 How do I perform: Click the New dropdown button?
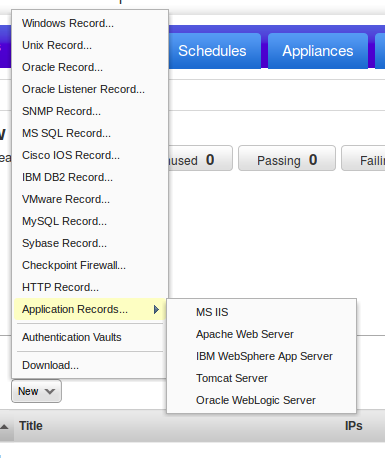coord(36,391)
